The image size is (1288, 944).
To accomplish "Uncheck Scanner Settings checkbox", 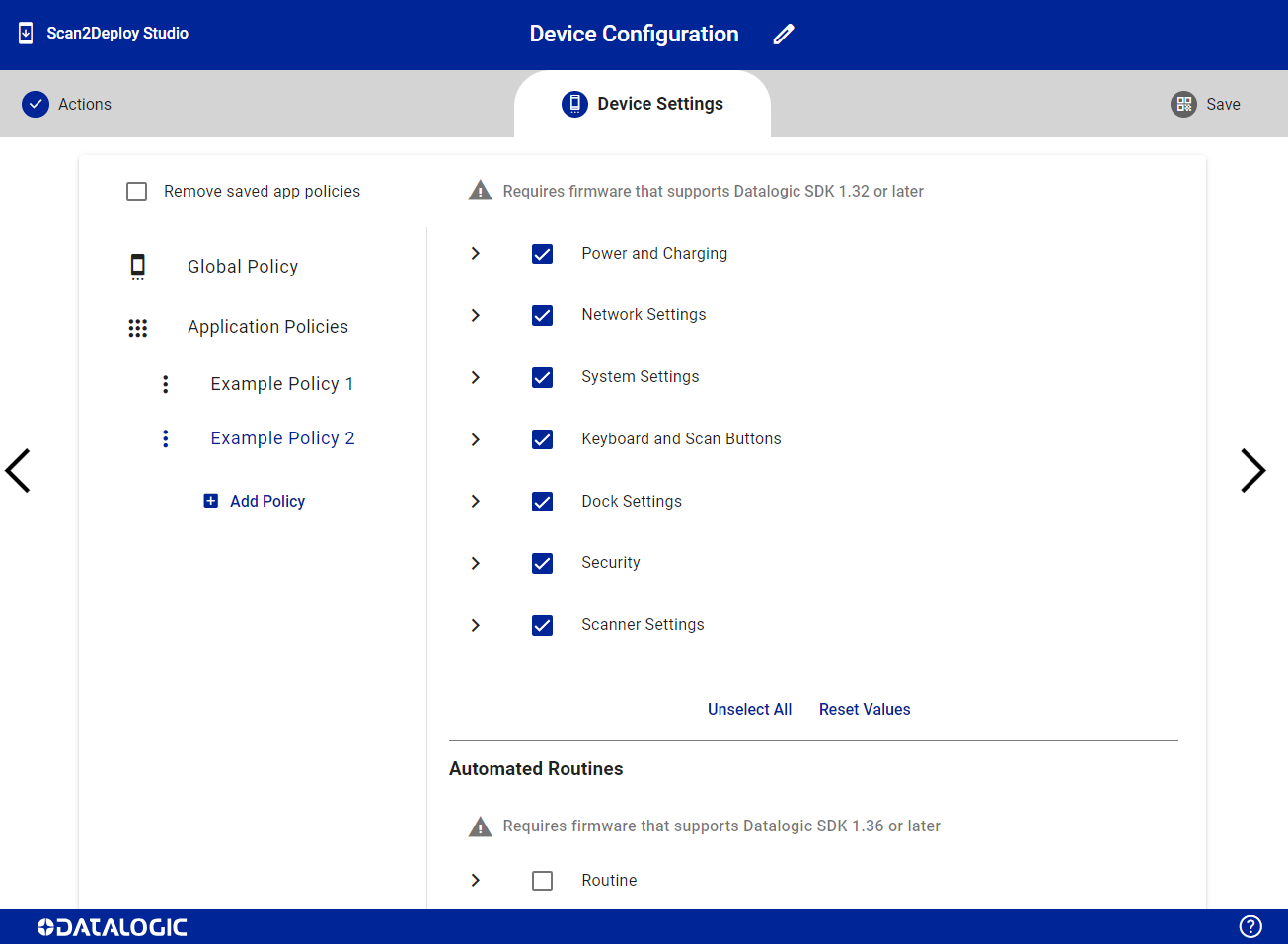I will point(542,625).
